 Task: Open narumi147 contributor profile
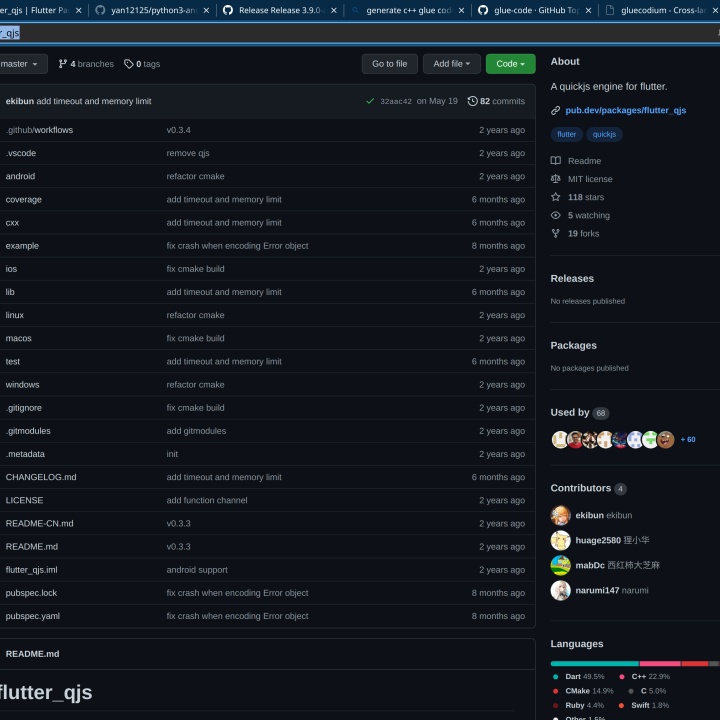click(x=597, y=590)
